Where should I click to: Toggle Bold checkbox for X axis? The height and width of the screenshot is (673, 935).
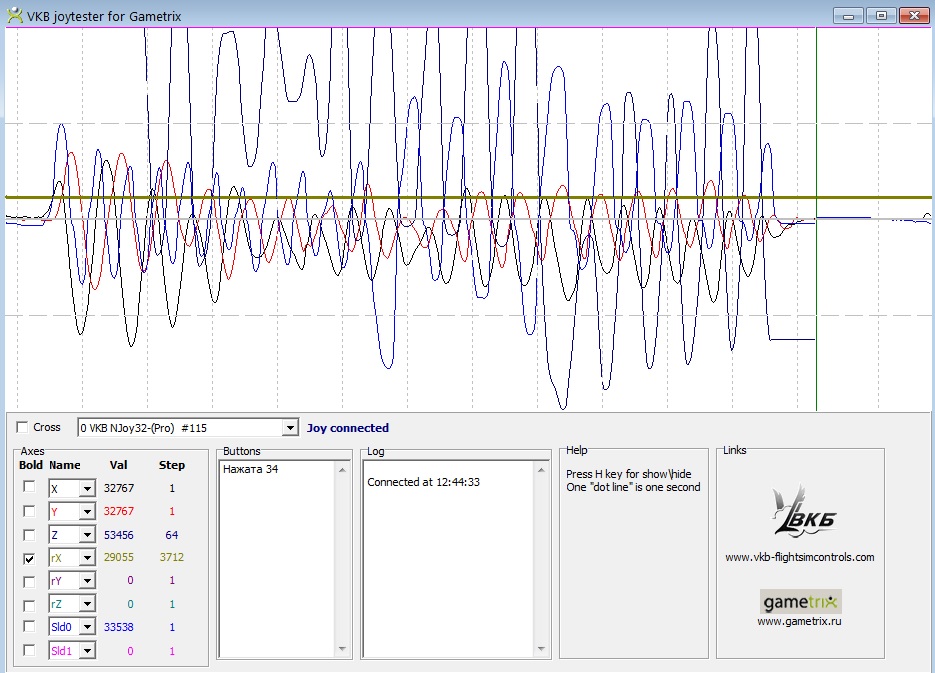tap(30, 487)
